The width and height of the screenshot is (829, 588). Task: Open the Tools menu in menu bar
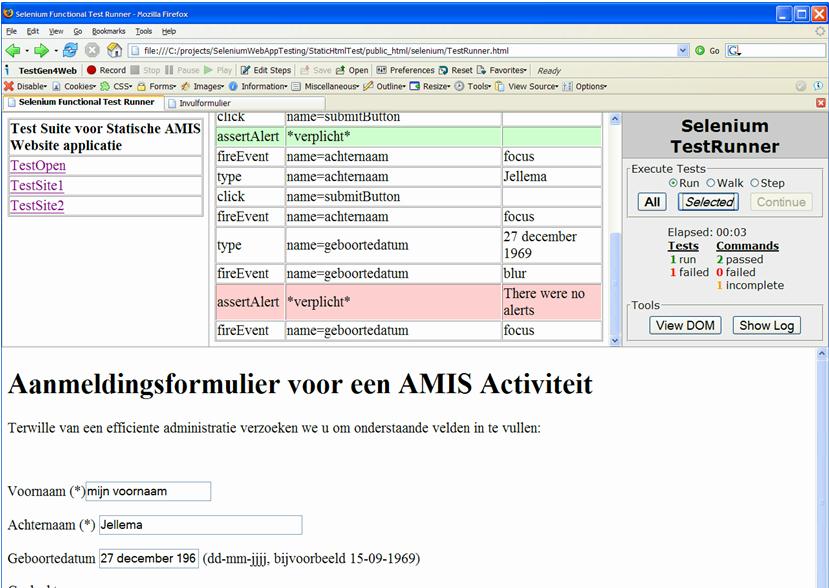[143, 31]
